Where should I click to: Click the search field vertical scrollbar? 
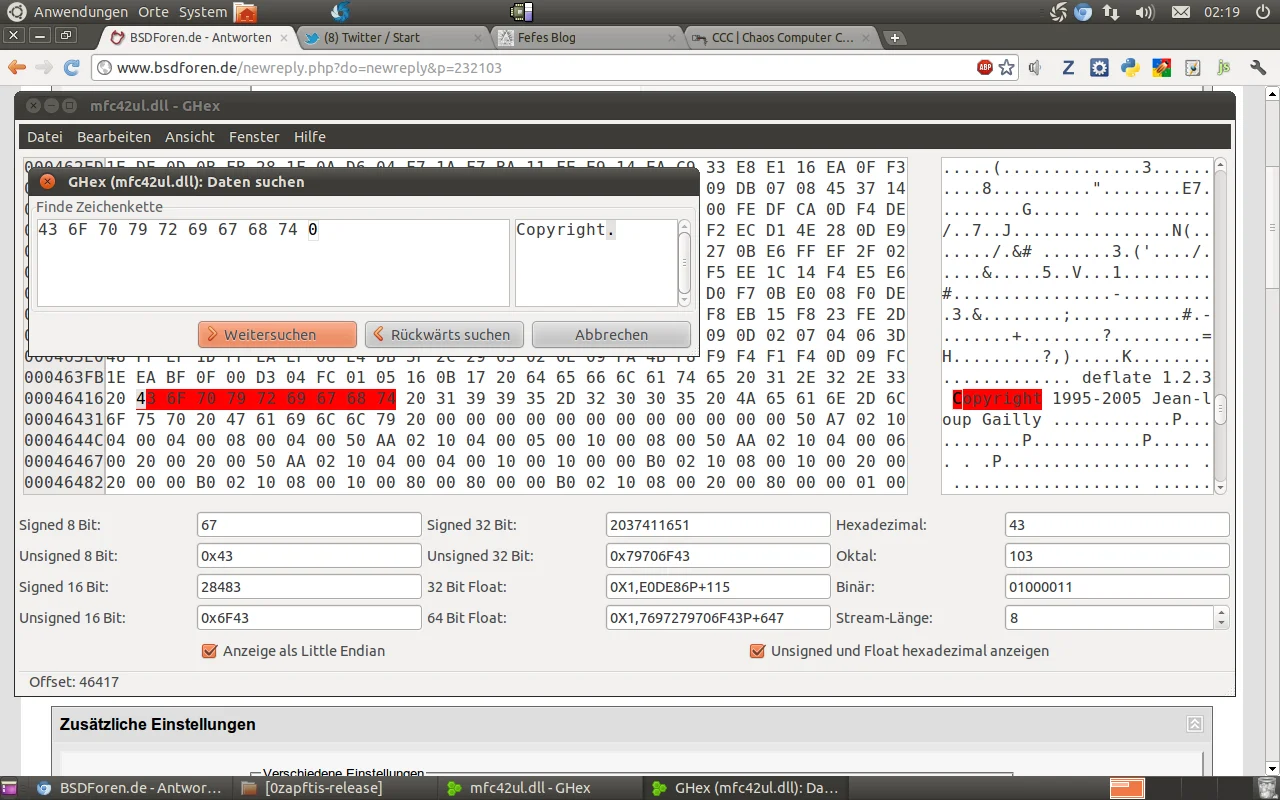[x=685, y=263]
